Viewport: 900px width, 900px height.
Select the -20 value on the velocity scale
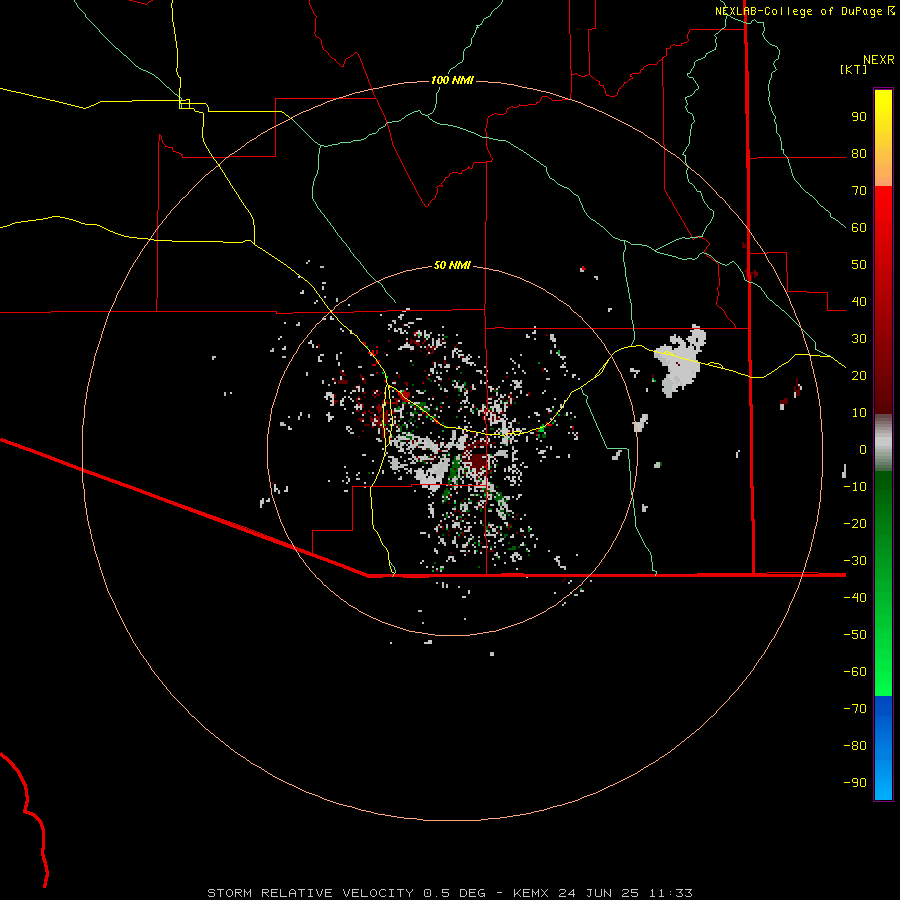point(855,523)
